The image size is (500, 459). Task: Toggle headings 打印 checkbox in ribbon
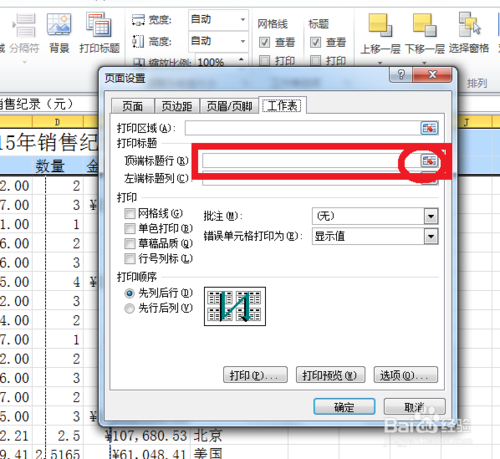[x=315, y=61]
